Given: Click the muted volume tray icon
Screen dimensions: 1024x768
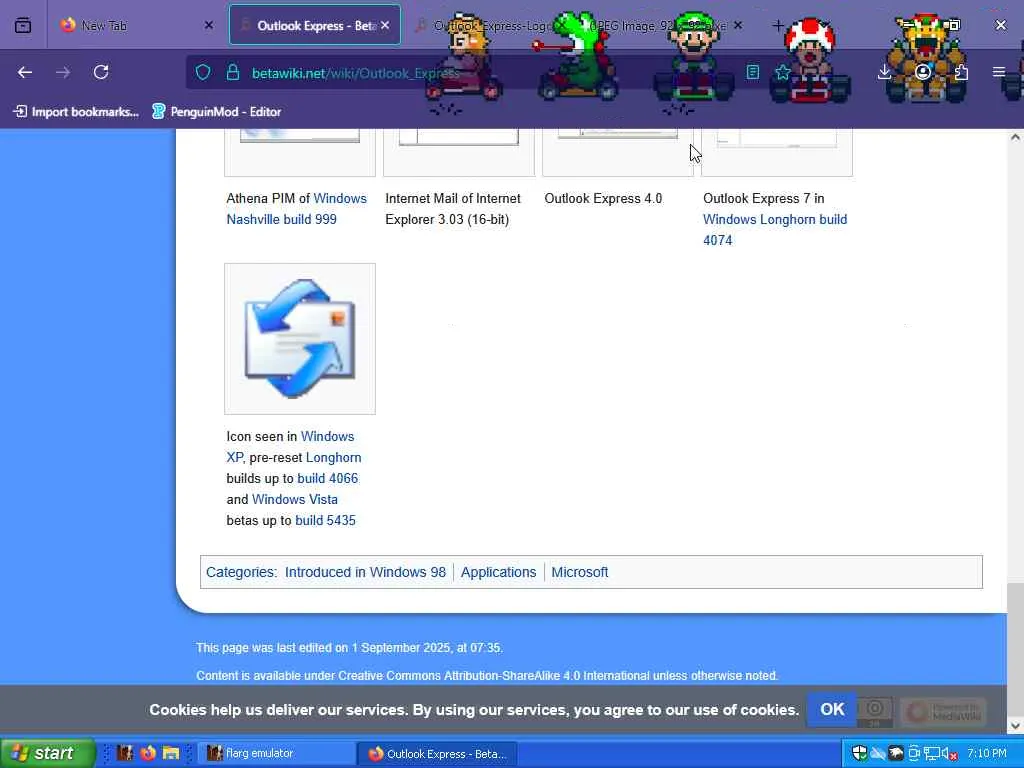Looking at the screenshot, I should 950,754.
